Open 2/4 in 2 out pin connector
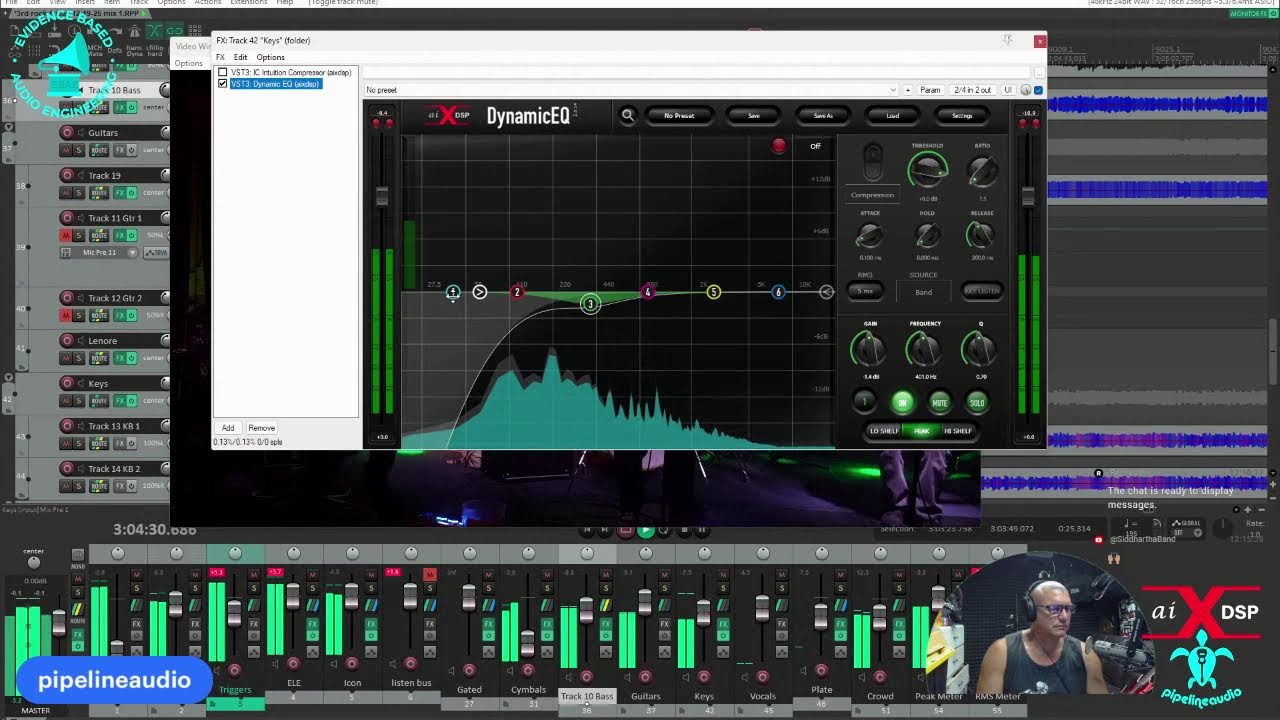 [x=972, y=90]
